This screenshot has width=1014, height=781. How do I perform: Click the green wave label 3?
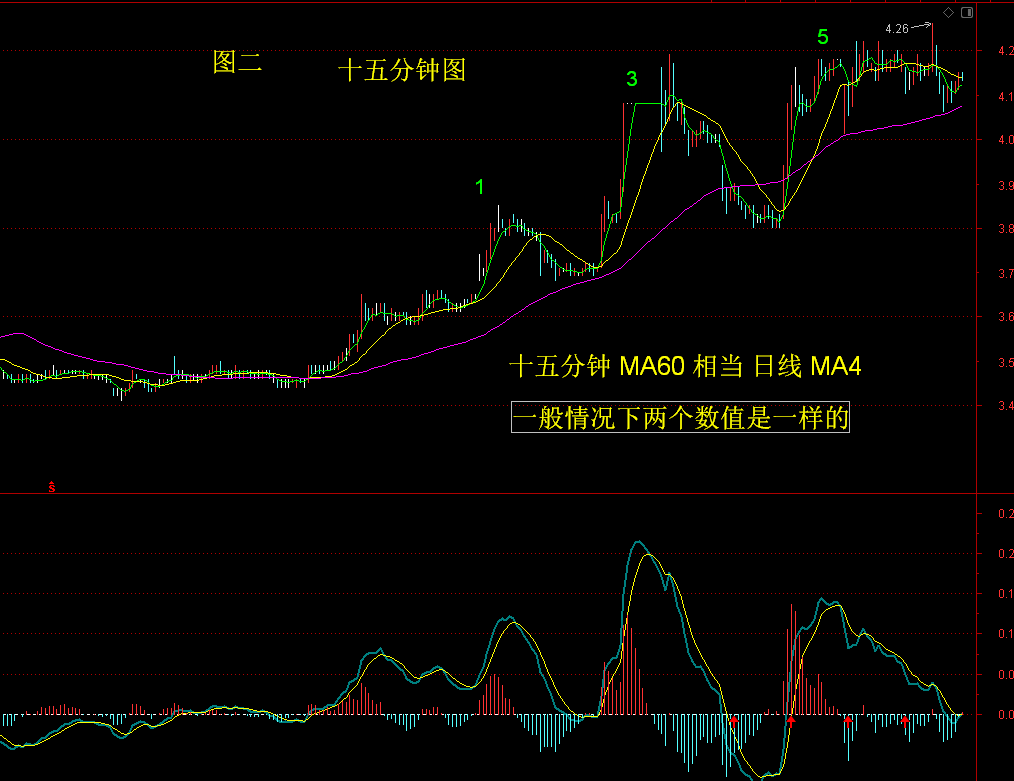coord(632,79)
